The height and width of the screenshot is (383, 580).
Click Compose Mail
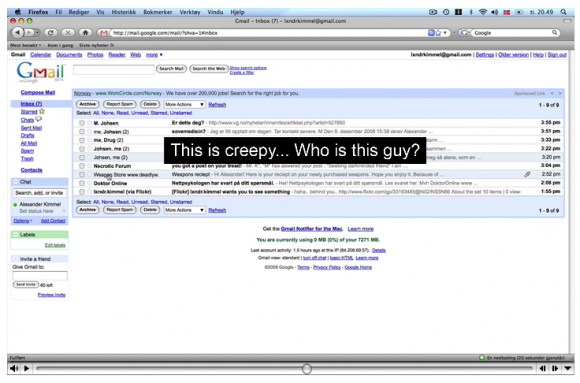[x=38, y=92]
